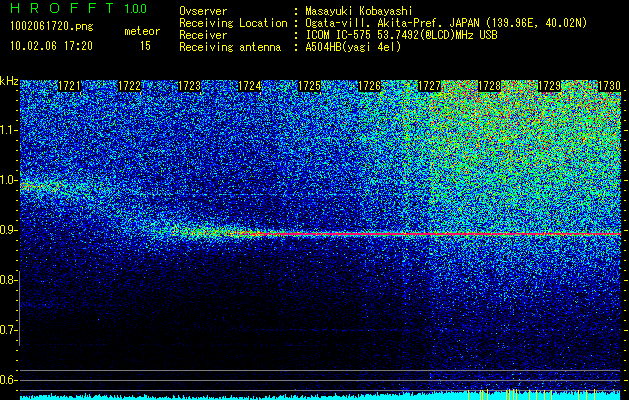Click the meteor label
Screen dimensions: 629x400
[142, 31]
